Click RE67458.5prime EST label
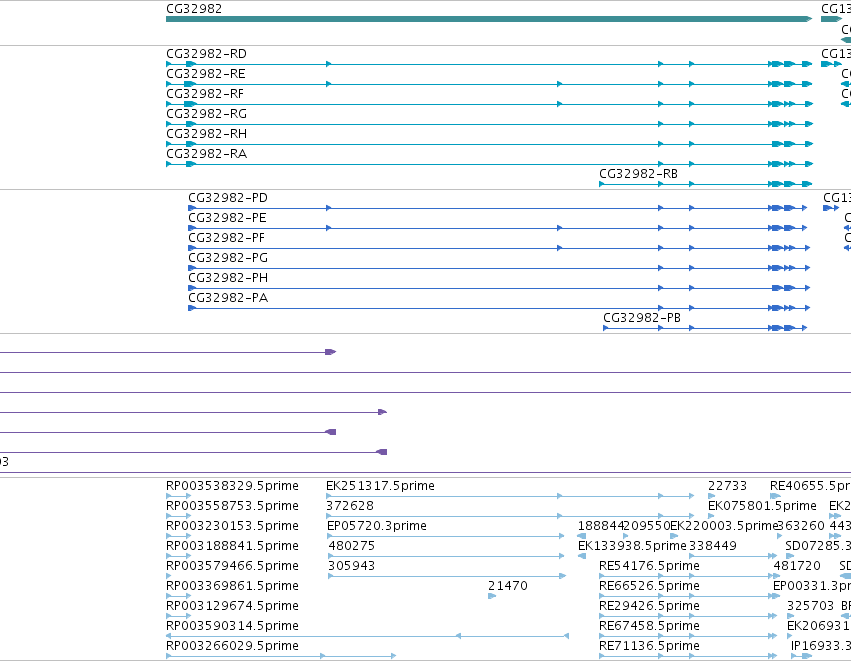Screen dimensions: 851x661 (649, 626)
